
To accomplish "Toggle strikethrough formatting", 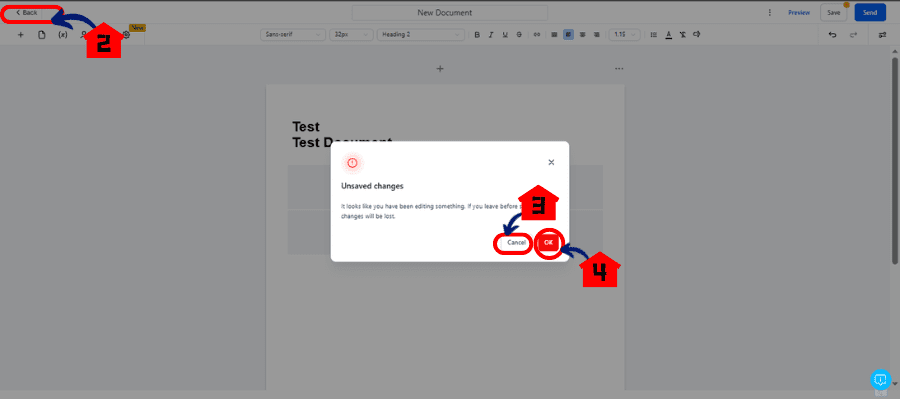I will 519,35.
